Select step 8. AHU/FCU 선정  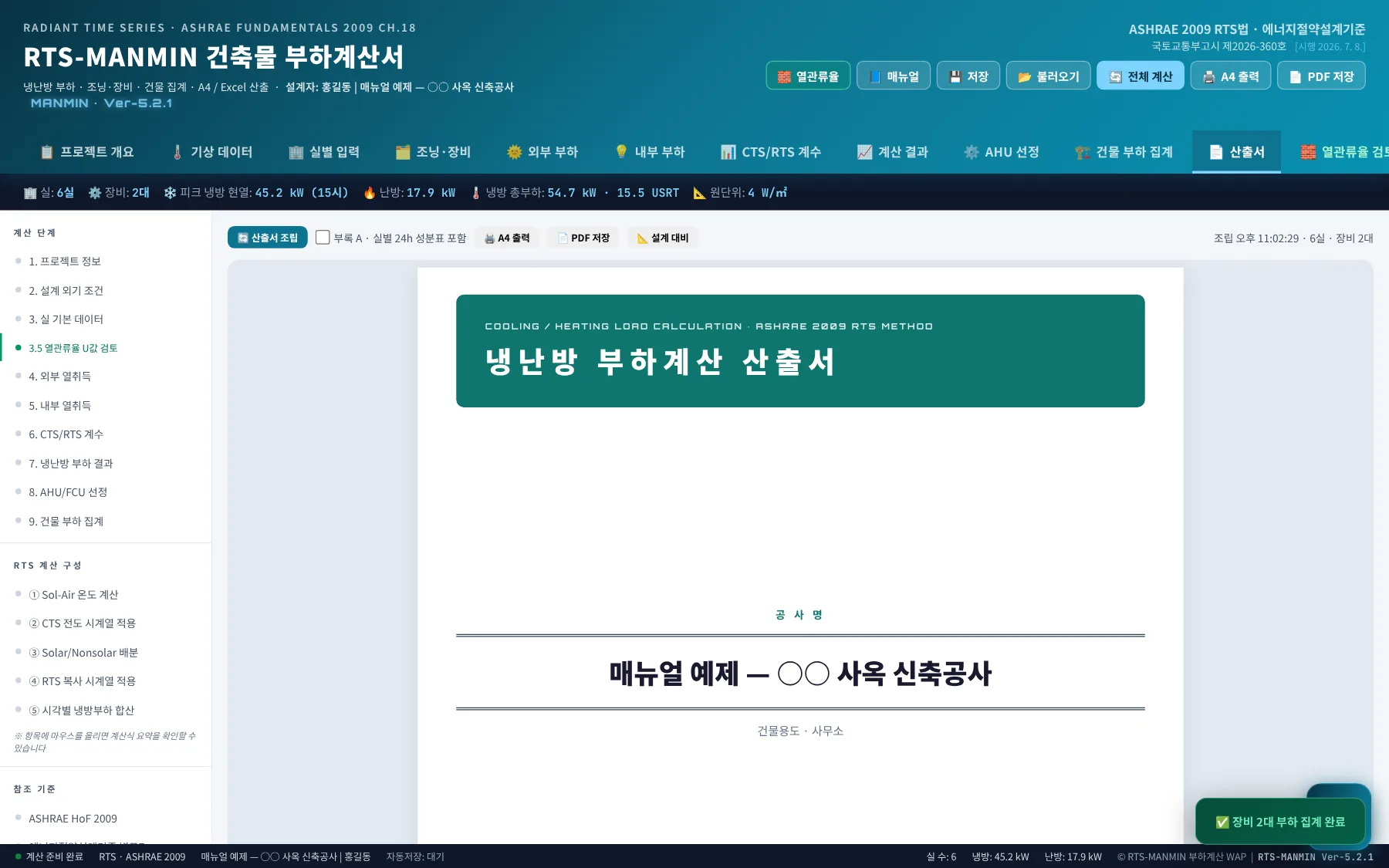106,492
